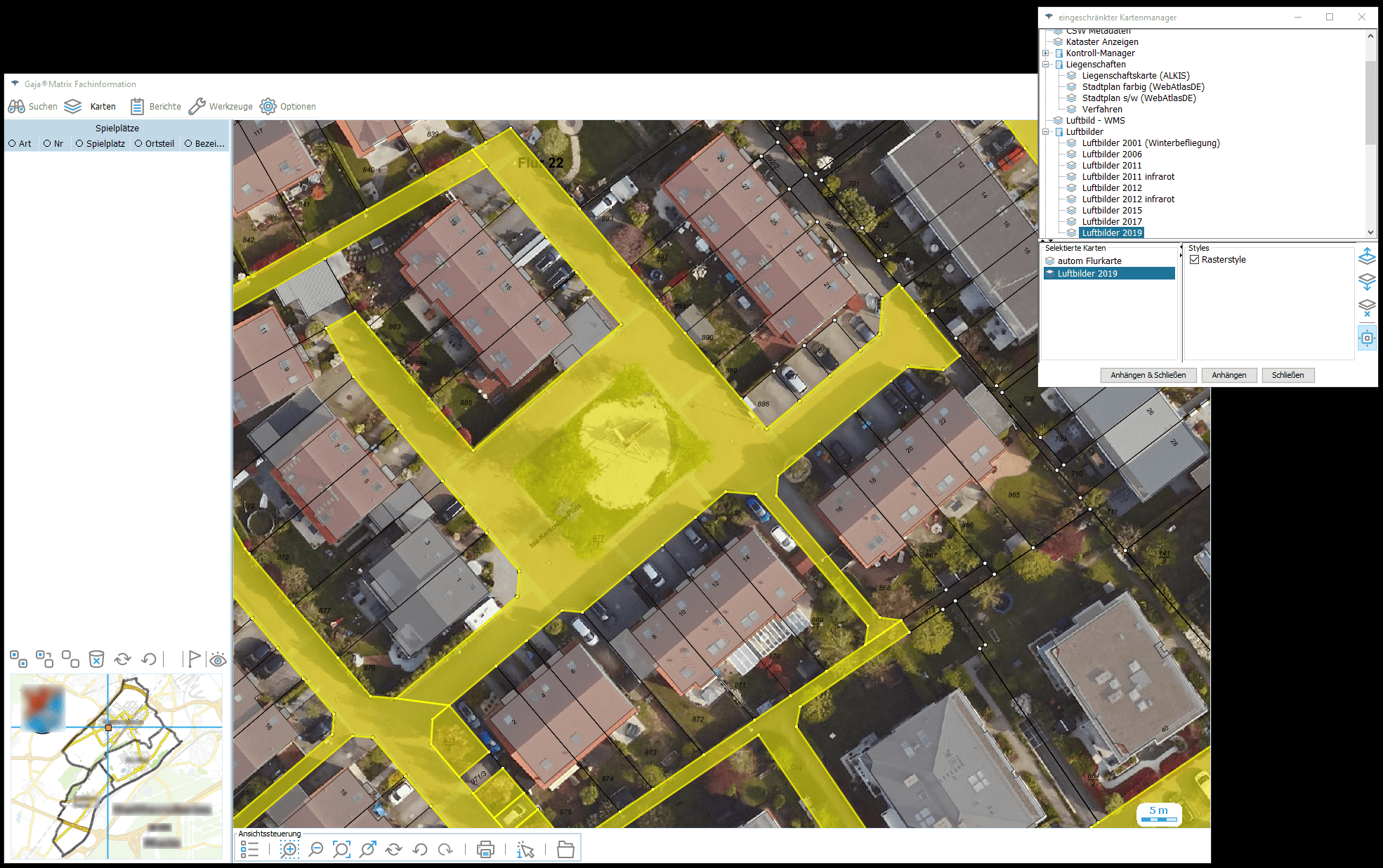Select the Spielplatz radio option
1383x868 pixels.
79,143
